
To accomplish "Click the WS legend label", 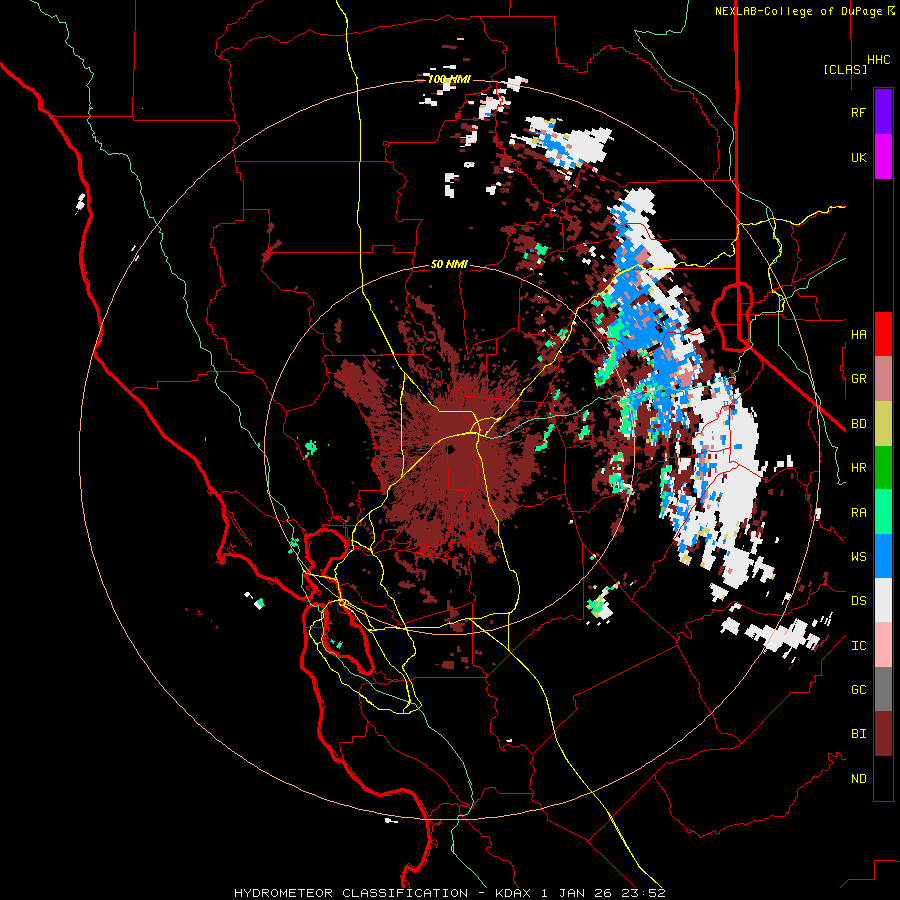I will (858, 556).
